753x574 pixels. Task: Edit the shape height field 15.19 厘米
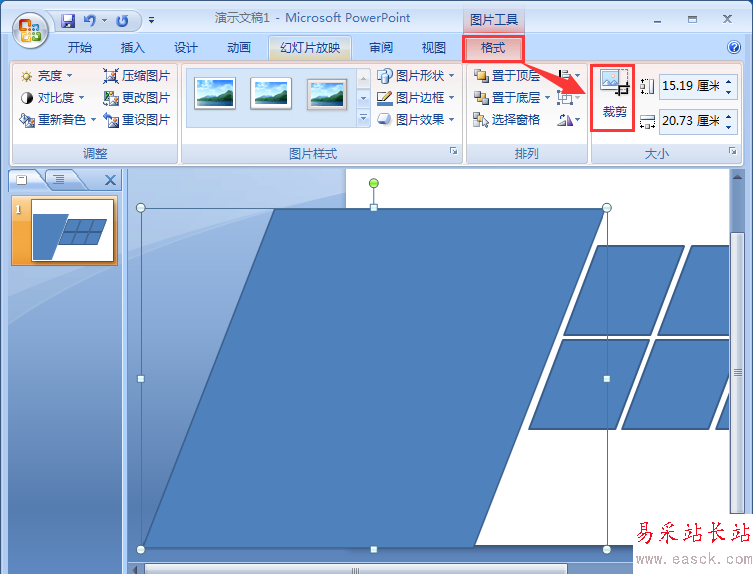pyautogui.click(x=691, y=86)
